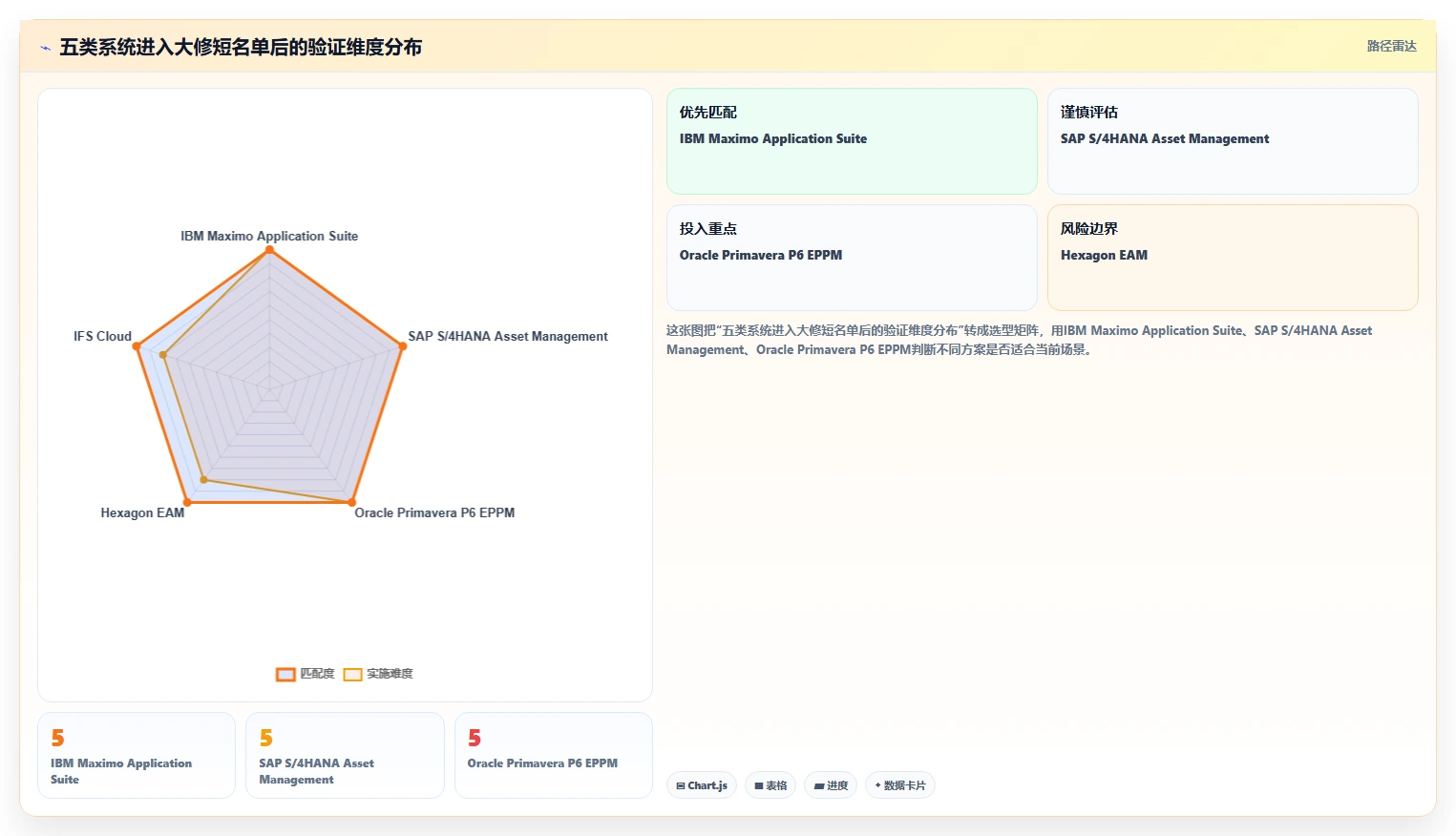Open the 优先匹配 card
1456x836 pixels.
click(x=852, y=141)
